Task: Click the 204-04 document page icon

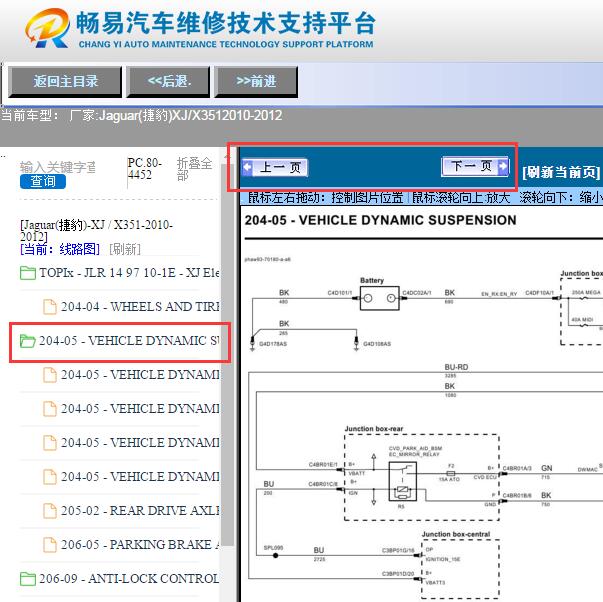Action: coord(50,307)
